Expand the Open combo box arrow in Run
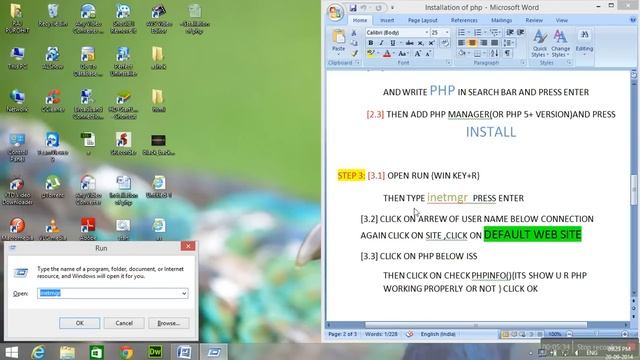Screen dimensions: 640x360 [x=184, y=293]
